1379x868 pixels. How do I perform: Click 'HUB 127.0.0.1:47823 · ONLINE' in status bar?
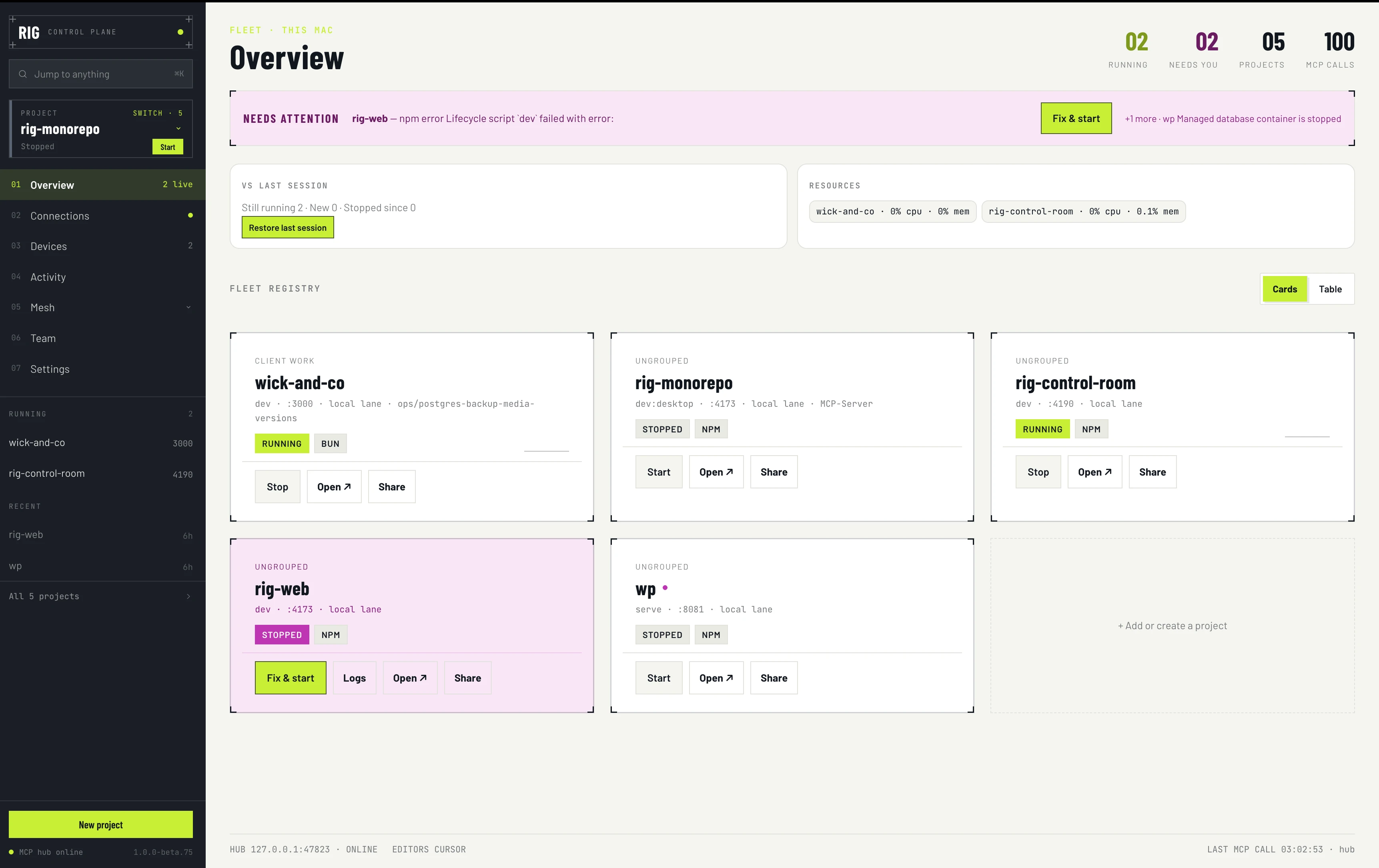tap(303, 849)
